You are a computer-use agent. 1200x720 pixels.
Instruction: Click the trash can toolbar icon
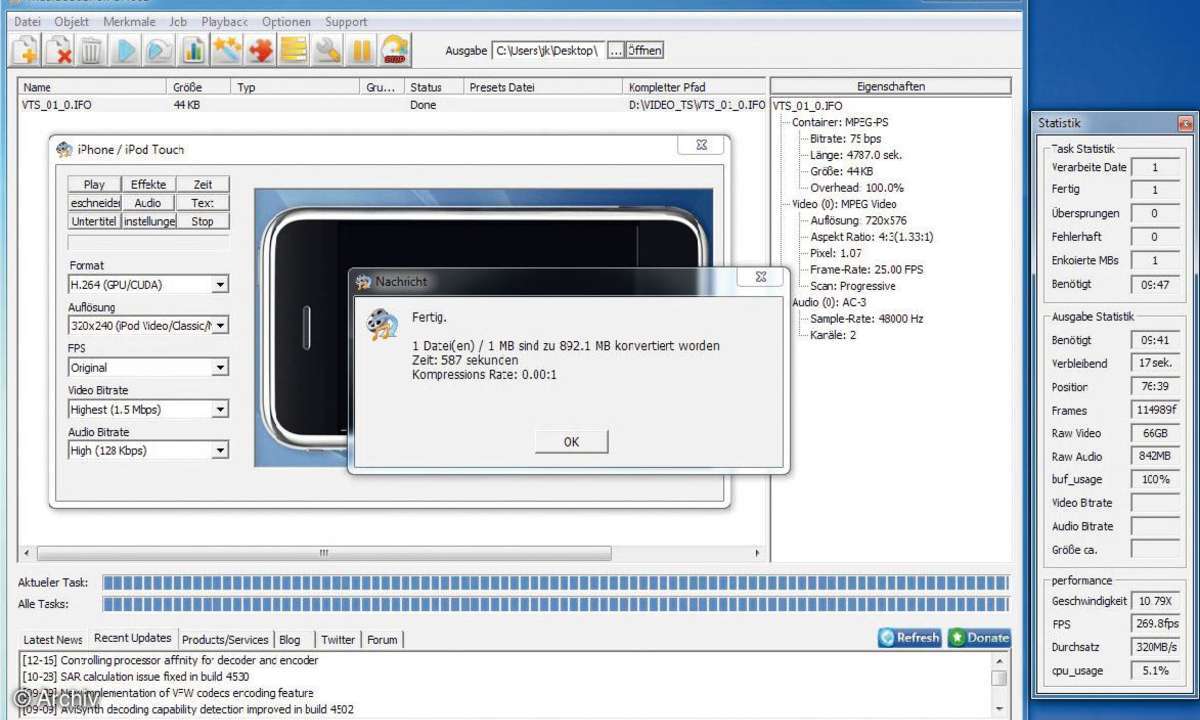pos(91,50)
